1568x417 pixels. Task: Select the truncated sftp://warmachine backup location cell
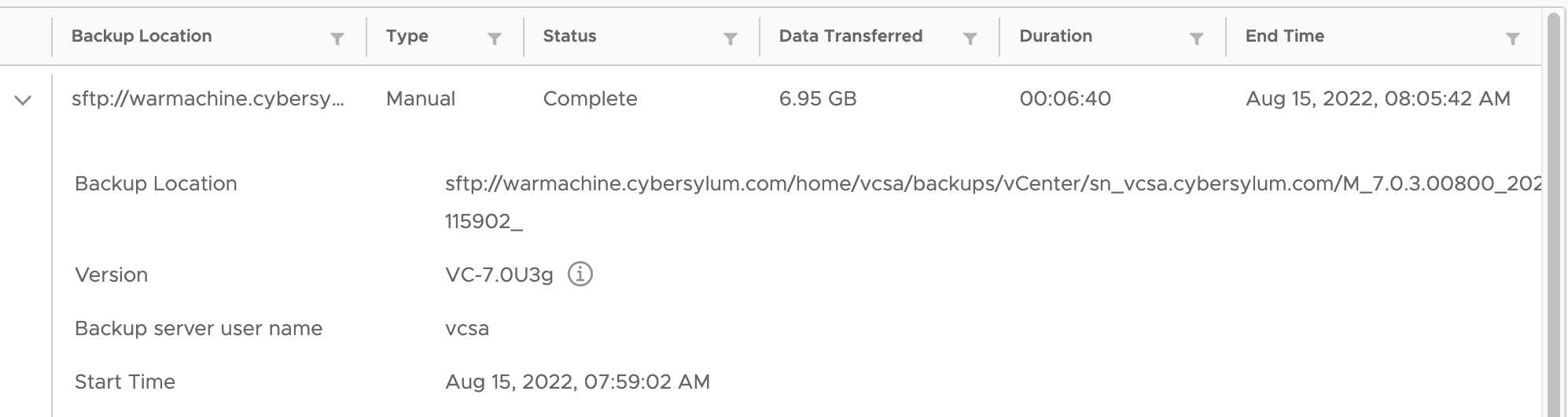208,99
